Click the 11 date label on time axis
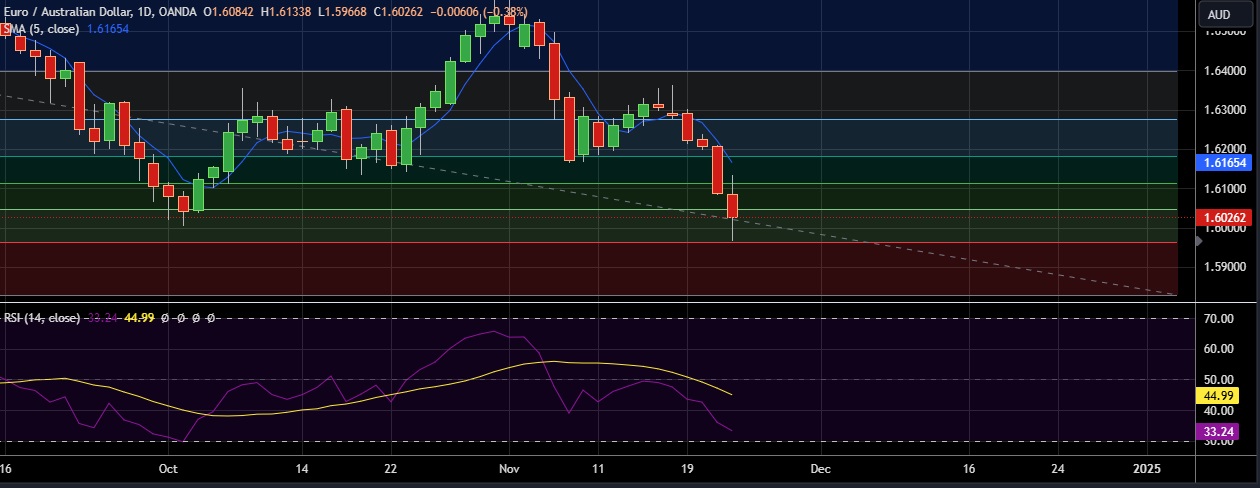 click(598, 468)
